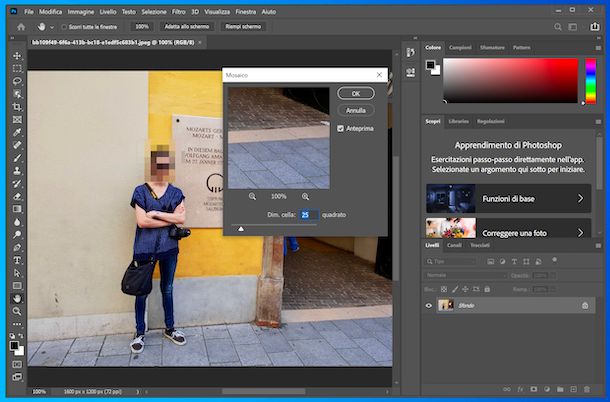Select the Hand tool in toolbox
Screen dimensions: 610x402
pos(17,298)
